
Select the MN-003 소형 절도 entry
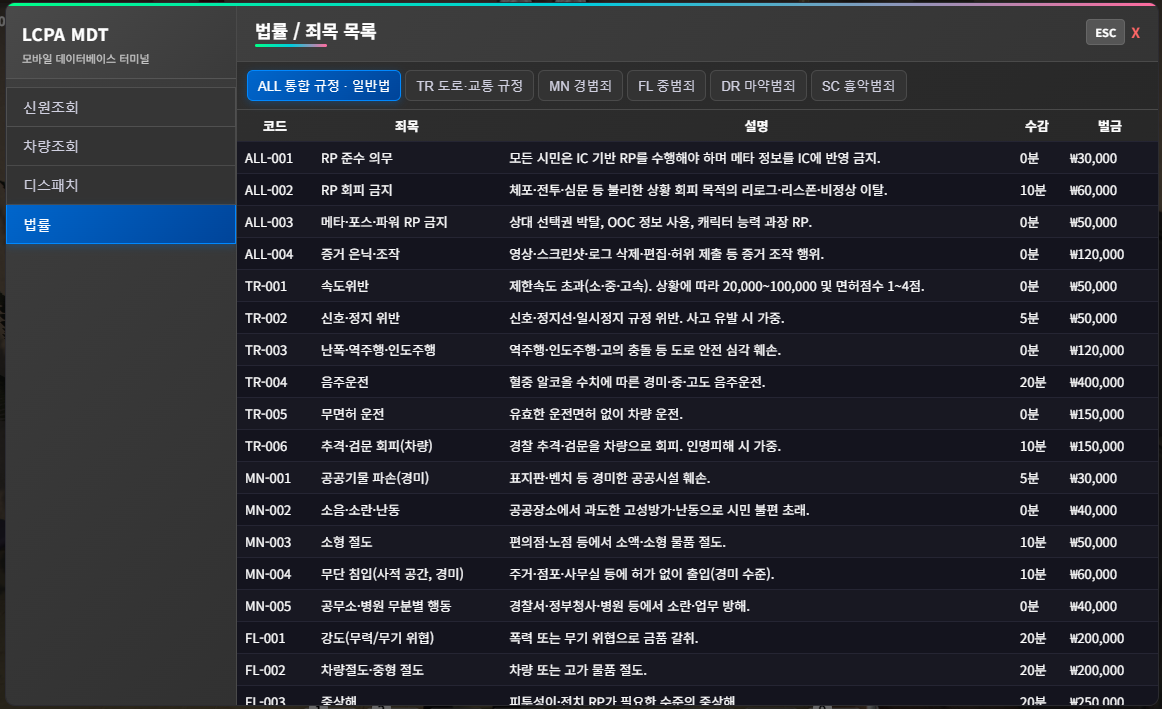pos(600,542)
